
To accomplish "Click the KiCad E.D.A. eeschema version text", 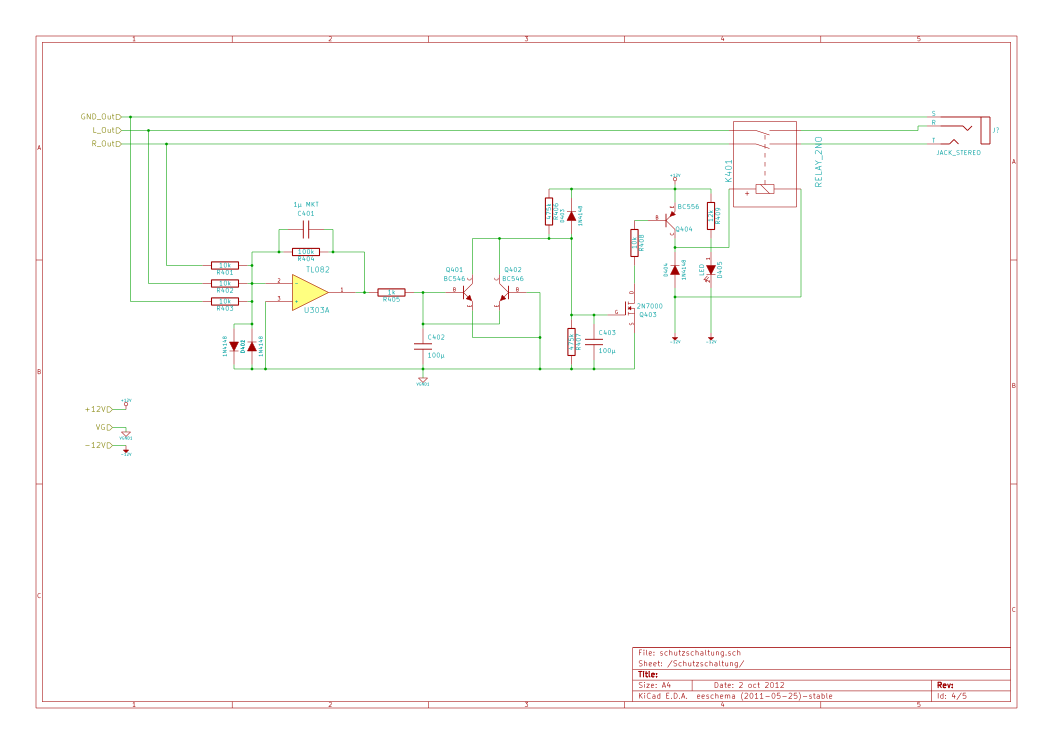I will tap(735, 696).
